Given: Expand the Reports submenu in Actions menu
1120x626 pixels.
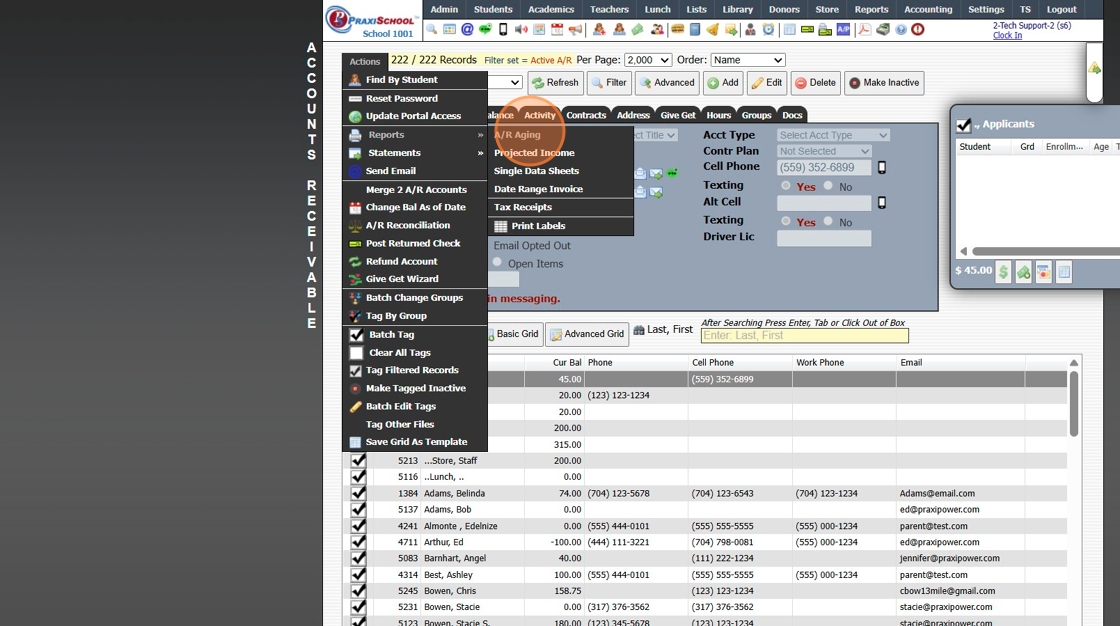Looking at the screenshot, I should pyautogui.click(x=415, y=134).
